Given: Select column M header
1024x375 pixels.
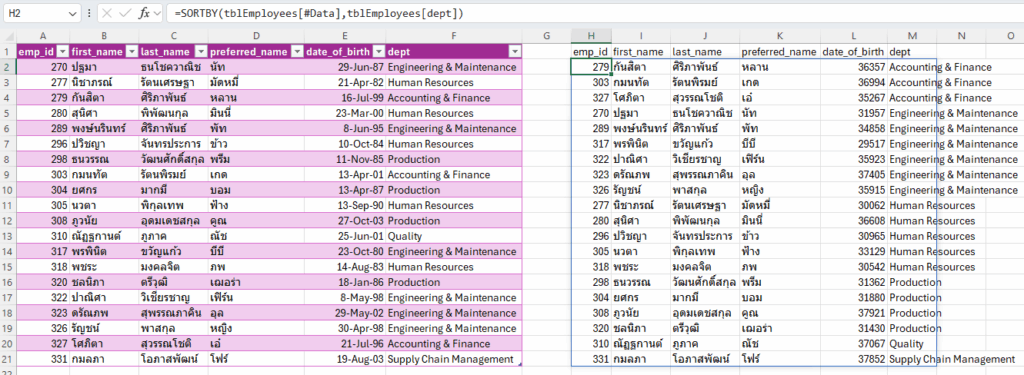Looking at the screenshot, I should click(x=912, y=36).
